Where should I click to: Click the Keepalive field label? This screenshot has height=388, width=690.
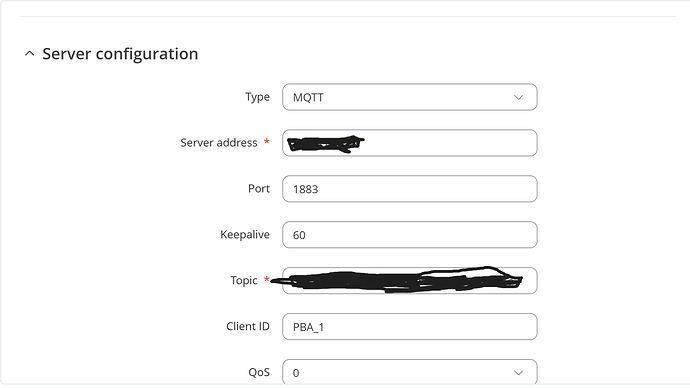point(245,234)
